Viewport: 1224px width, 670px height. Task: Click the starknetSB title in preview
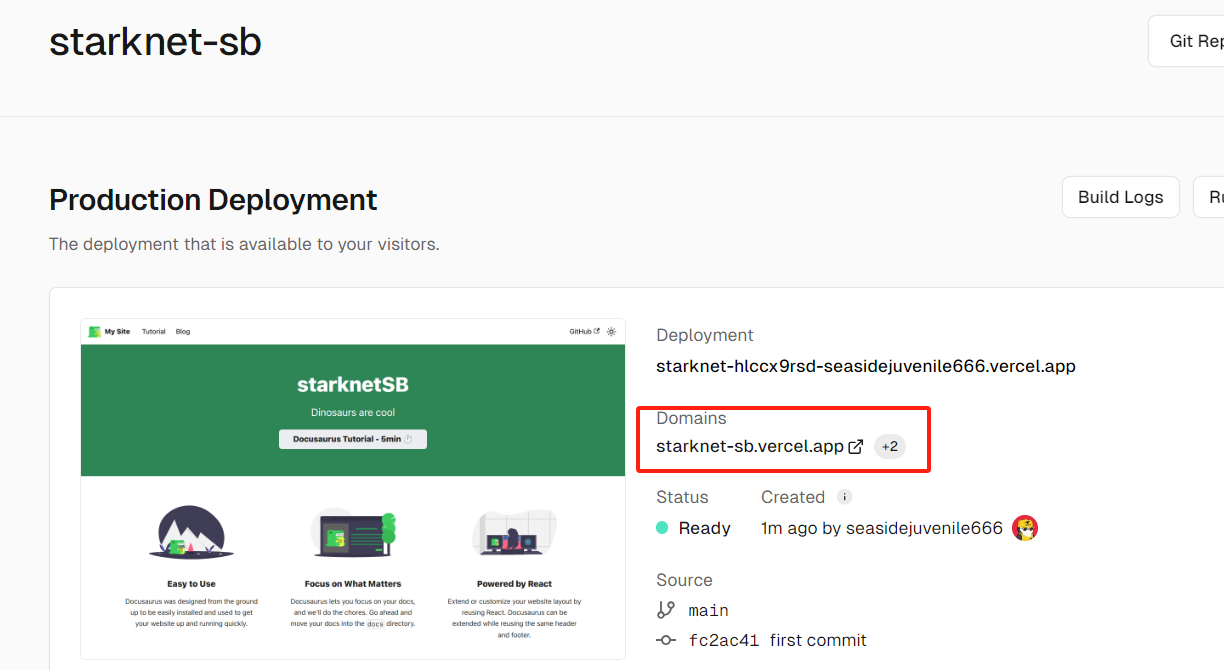pyautogui.click(x=352, y=384)
